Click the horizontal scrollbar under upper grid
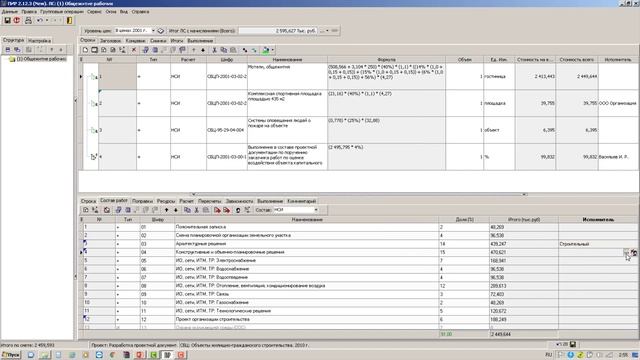640x360 pixels. coord(359,194)
